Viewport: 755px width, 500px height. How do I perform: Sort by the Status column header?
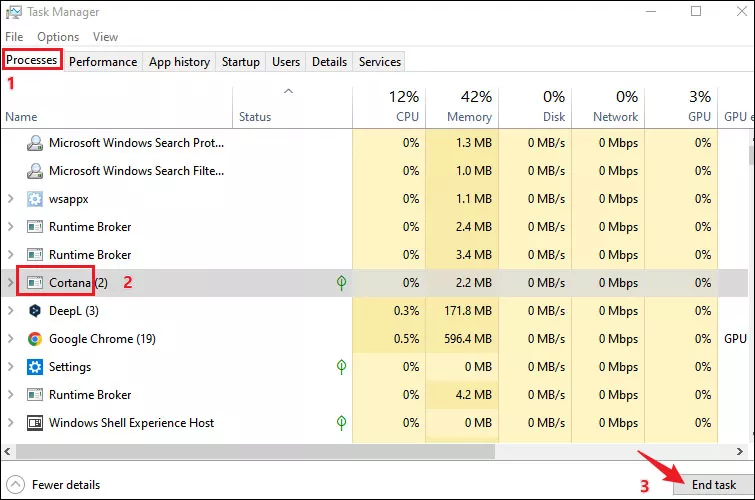pyautogui.click(x=292, y=117)
